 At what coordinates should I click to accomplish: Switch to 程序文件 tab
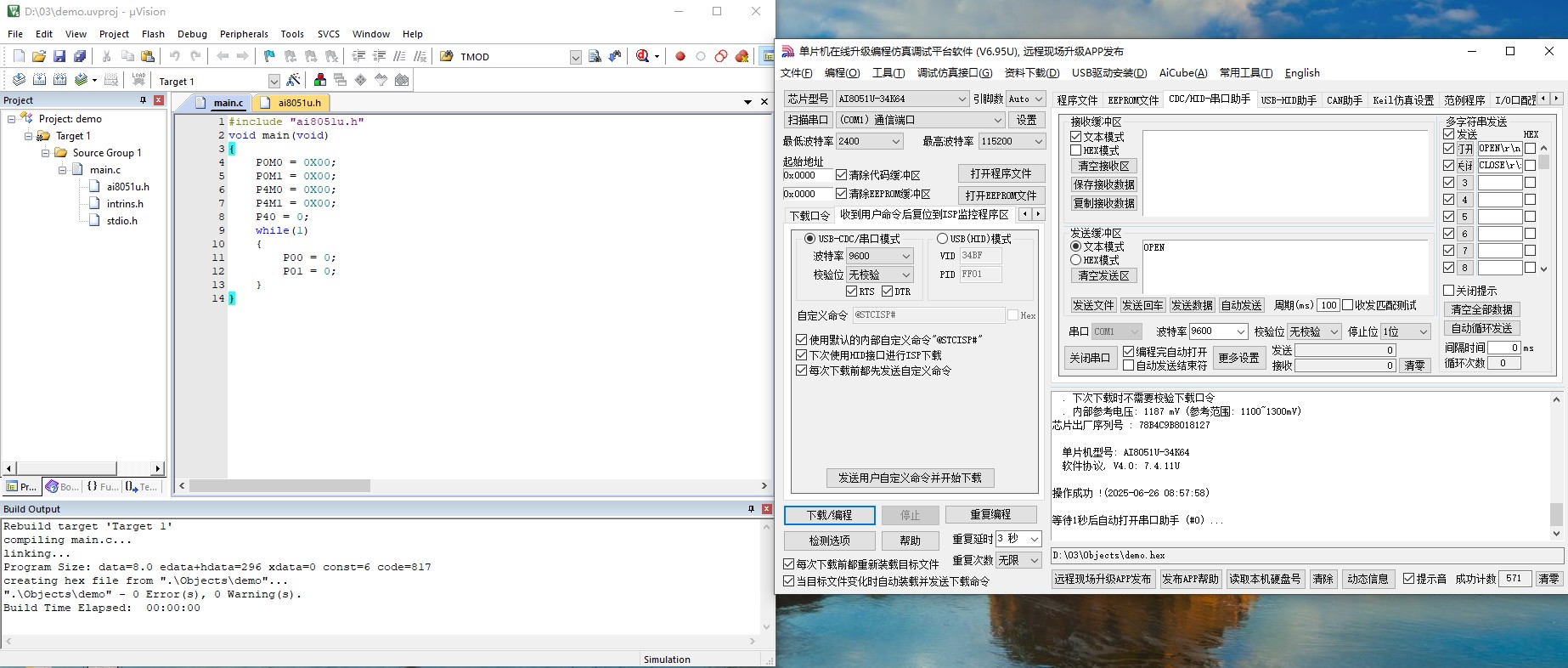click(x=1077, y=100)
